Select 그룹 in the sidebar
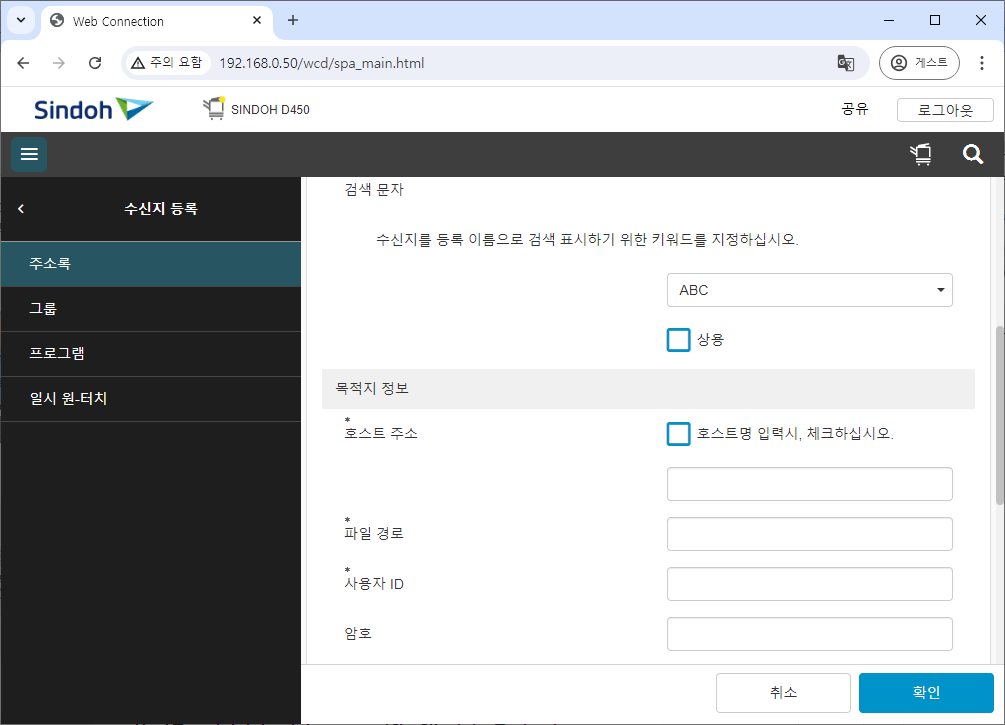Viewport: 1005px width, 725px height. pos(151,309)
